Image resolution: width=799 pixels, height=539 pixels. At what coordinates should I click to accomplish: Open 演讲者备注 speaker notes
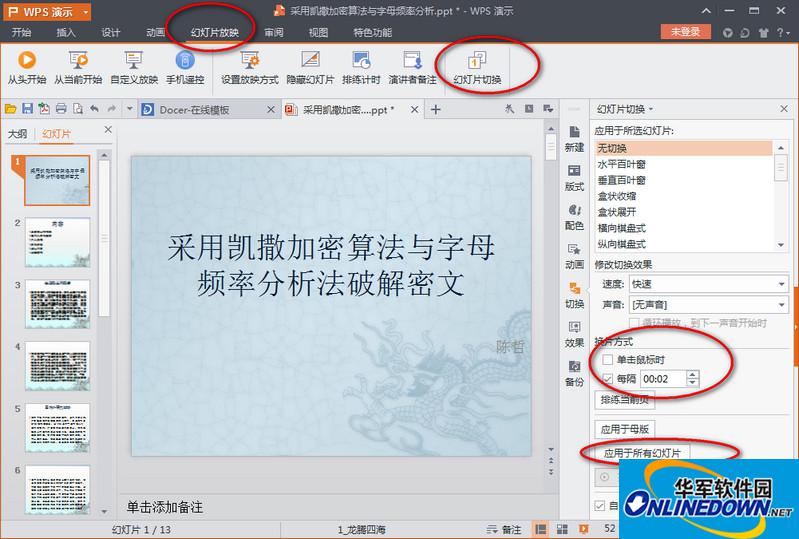[x=412, y=67]
